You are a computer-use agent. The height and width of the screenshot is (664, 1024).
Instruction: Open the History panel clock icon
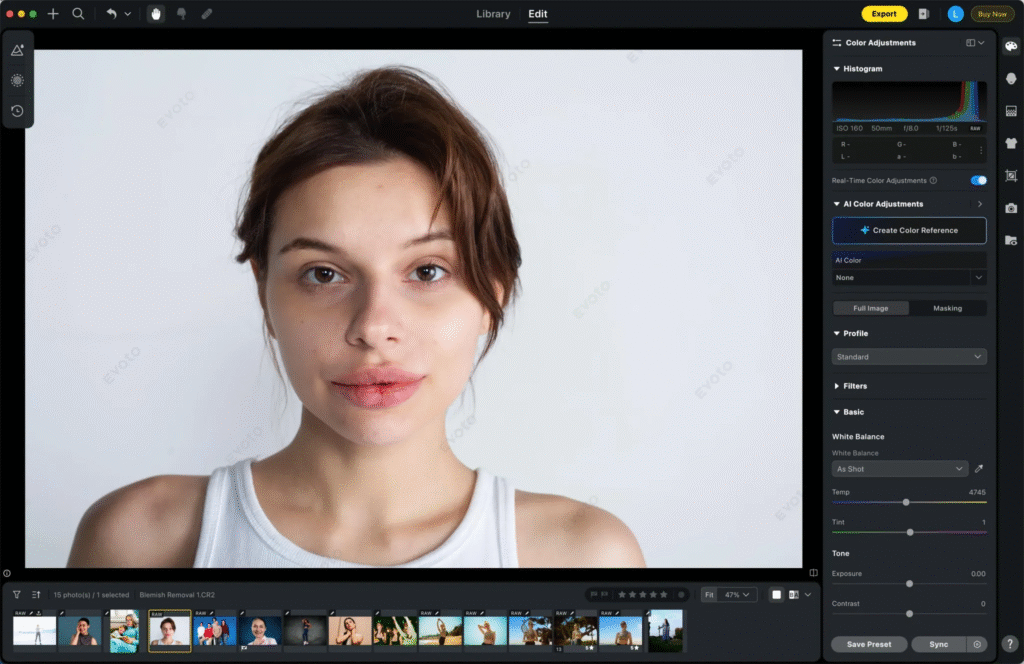click(17, 111)
